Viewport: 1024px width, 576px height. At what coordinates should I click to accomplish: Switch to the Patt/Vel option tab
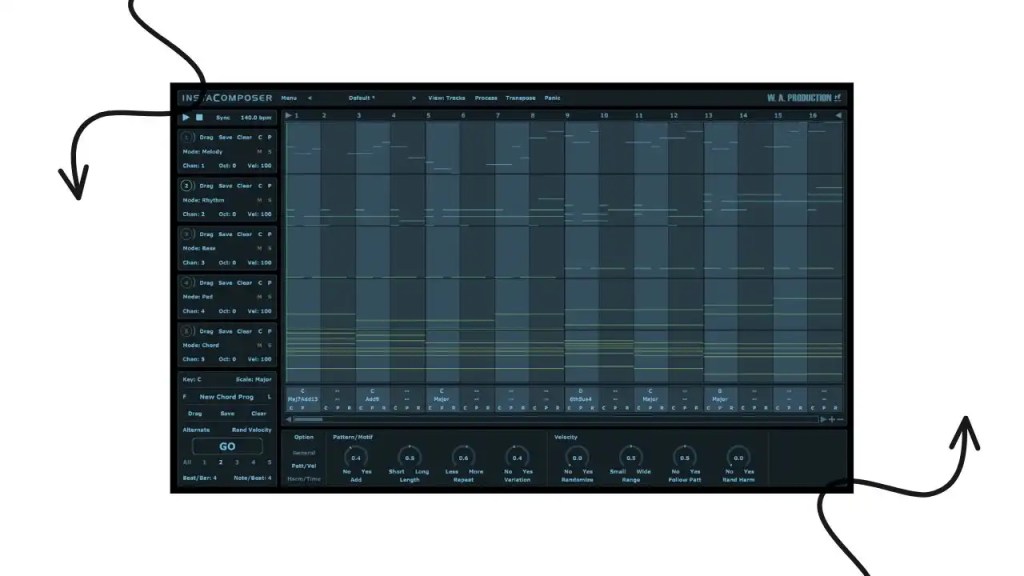pos(304,466)
